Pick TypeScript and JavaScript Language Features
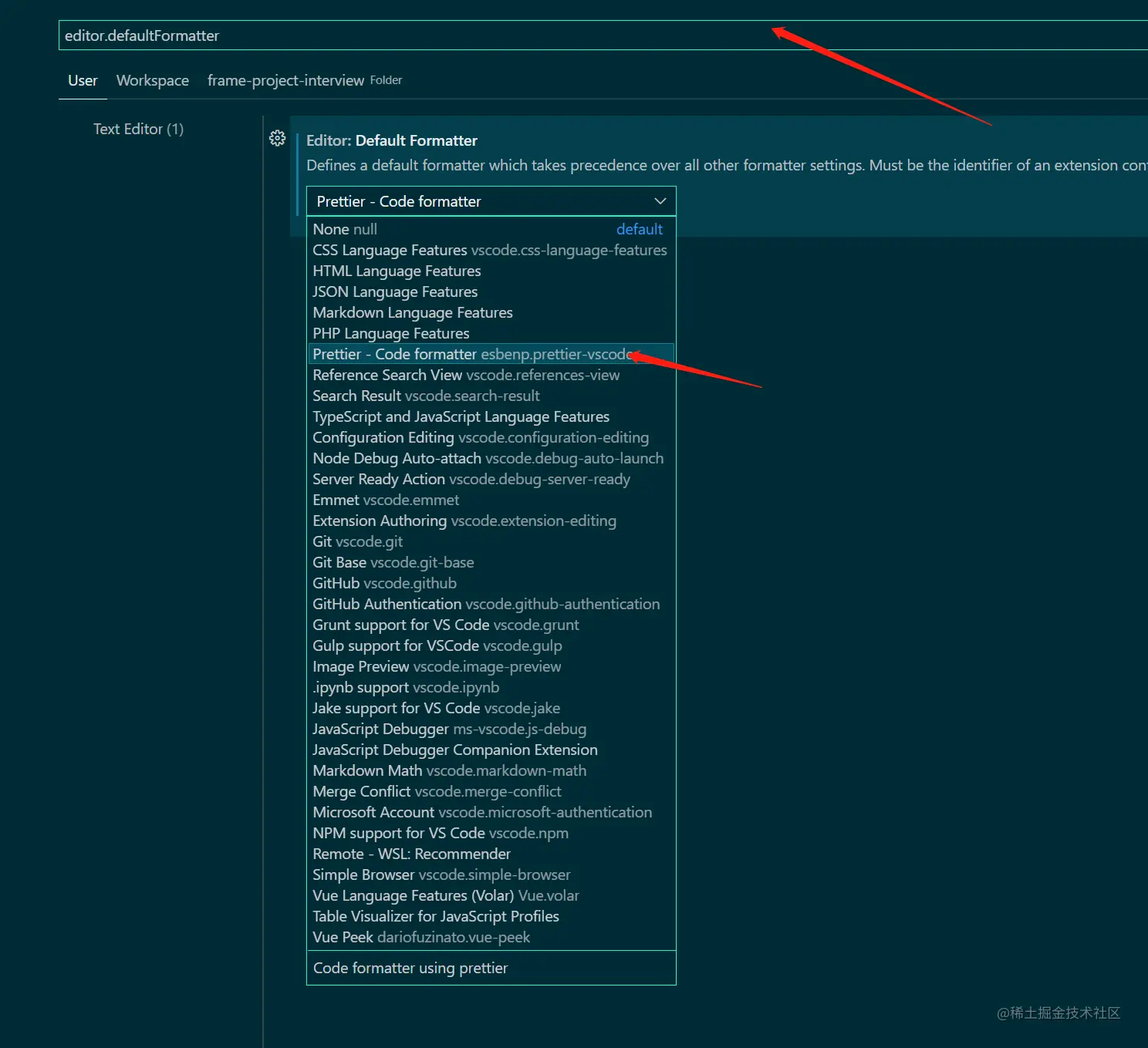The width and height of the screenshot is (1148, 1048). click(491, 416)
